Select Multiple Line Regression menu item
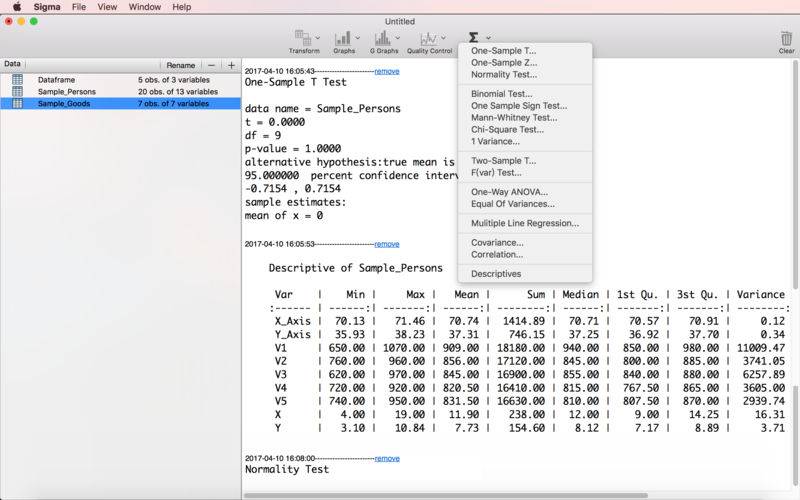The width and height of the screenshot is (800, 500). click(x=525, y=223)
